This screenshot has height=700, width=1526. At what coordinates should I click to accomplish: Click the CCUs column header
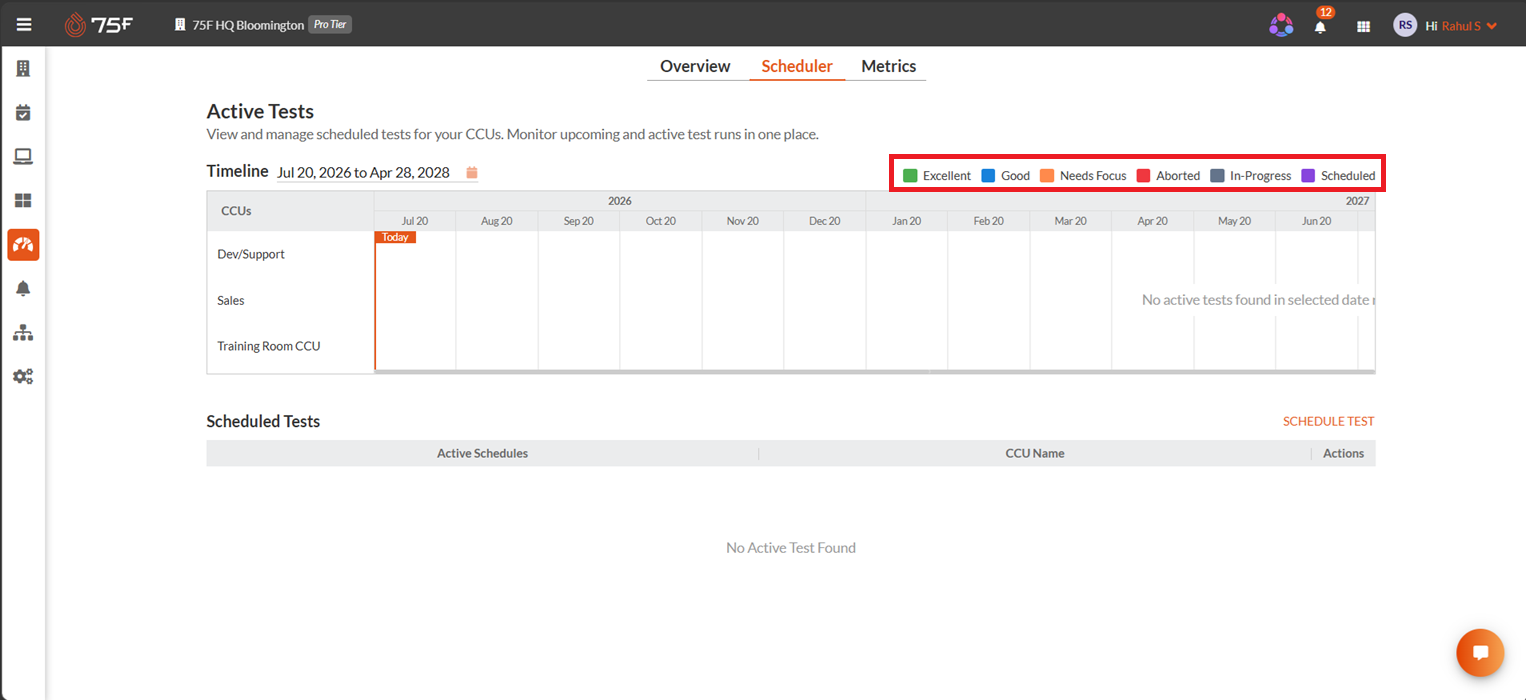coord(290,211)
